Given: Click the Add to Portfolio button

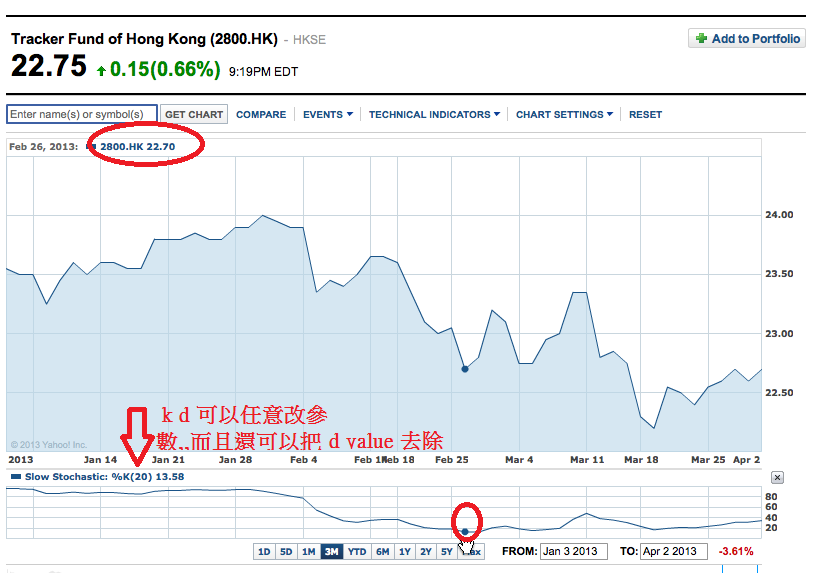Looking at the screenshot, I should [x=747, y=39].
